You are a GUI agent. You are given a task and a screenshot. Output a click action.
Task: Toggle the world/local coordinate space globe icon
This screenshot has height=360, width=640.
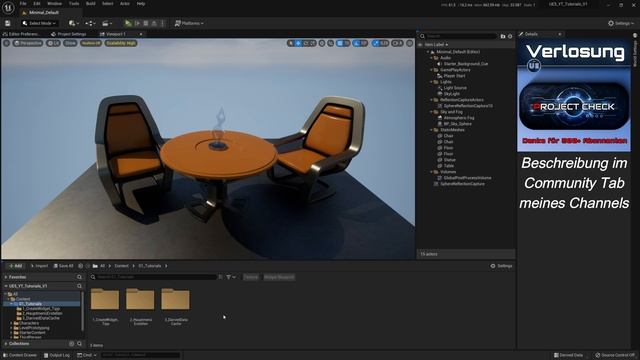click(322, 43)
